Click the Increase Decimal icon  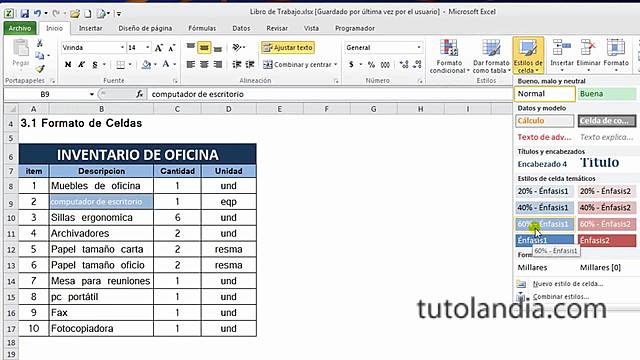[404, 64]
